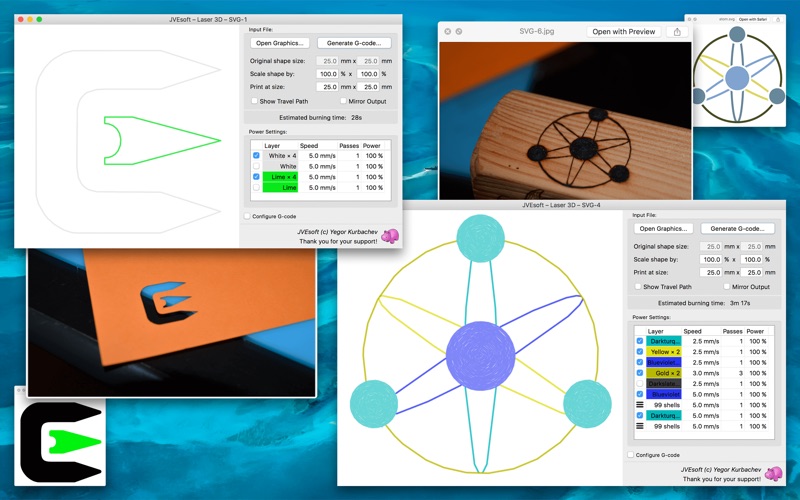800x500 pixels.
Task: Enable Mirror Output in SVG-4 window
Action: click(x=727, y=287)
